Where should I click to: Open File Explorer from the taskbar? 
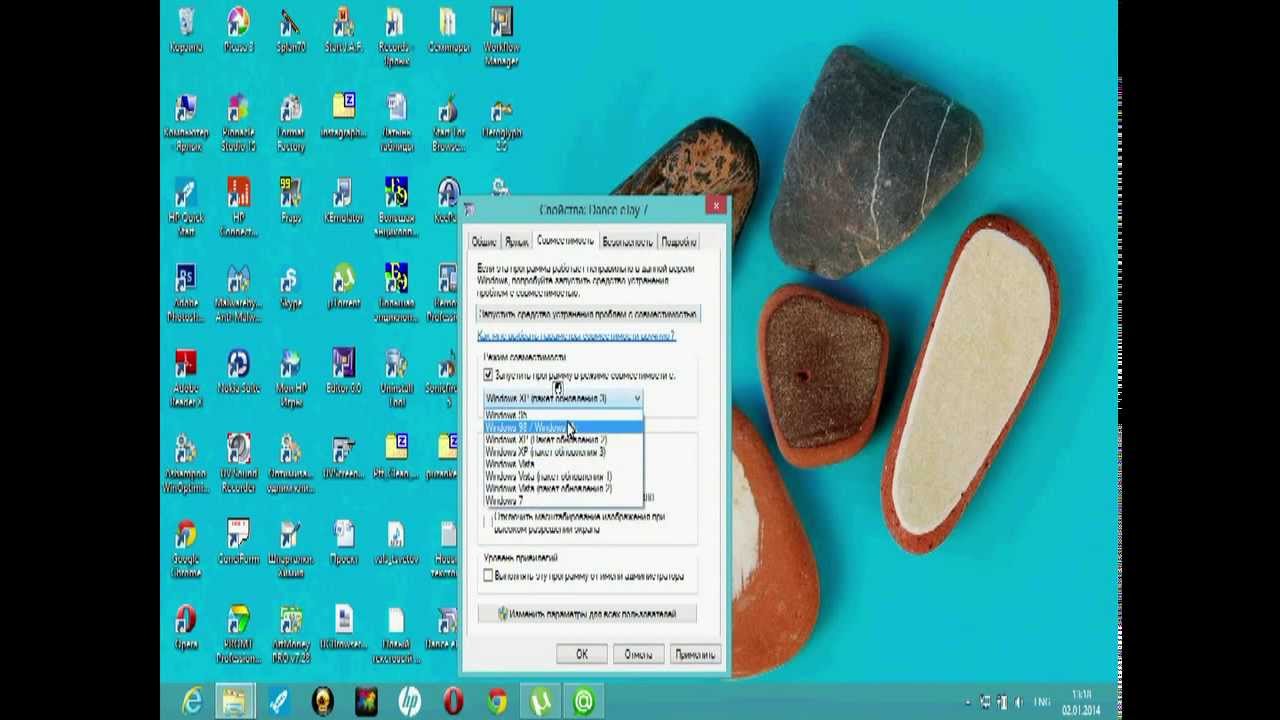(235, 702)
